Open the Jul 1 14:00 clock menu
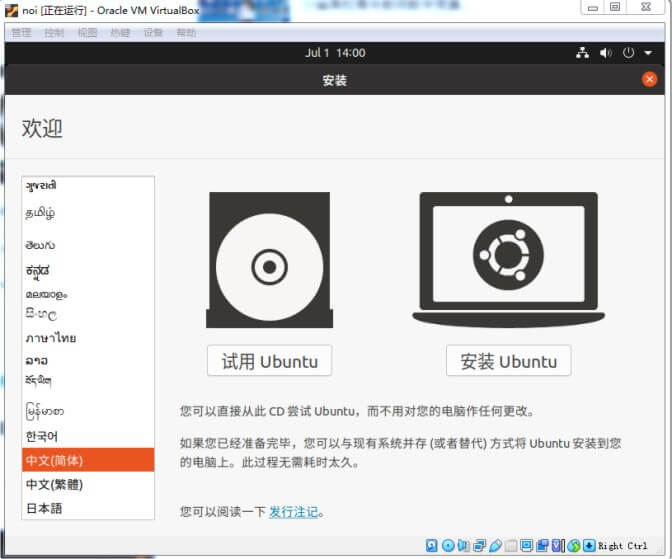Image resolution: width=672 pixels, height=559 pixels. coord(335,53)
